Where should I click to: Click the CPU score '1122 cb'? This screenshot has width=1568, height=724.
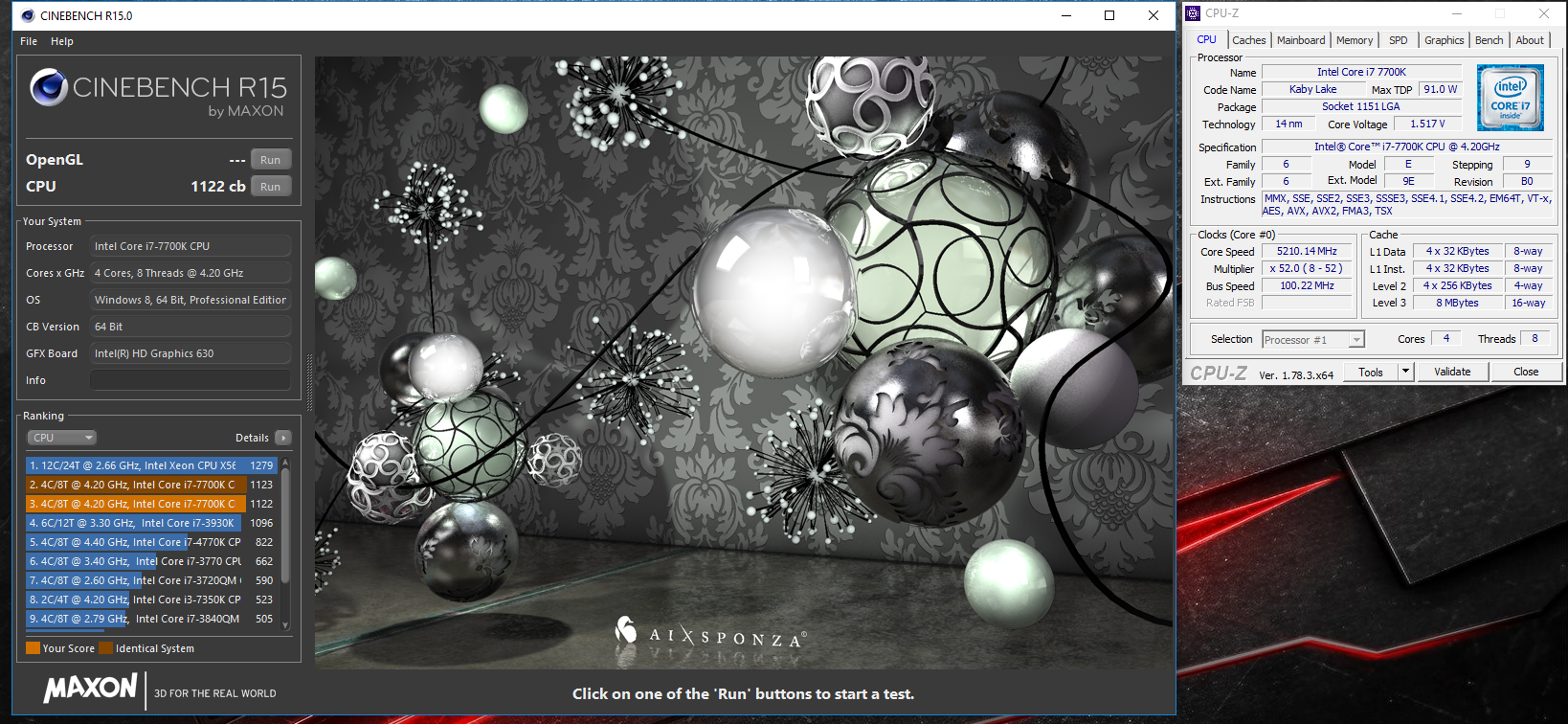click(x=217, y=187)
